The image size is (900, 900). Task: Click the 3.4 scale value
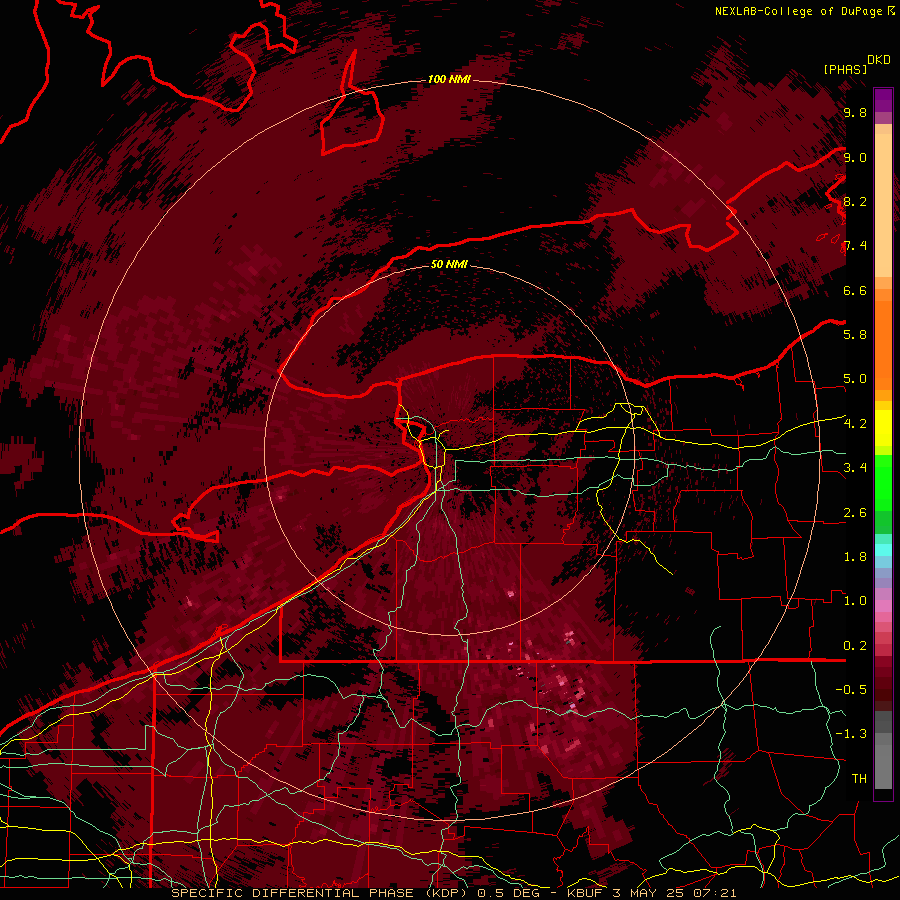click(x=855, y=468)
